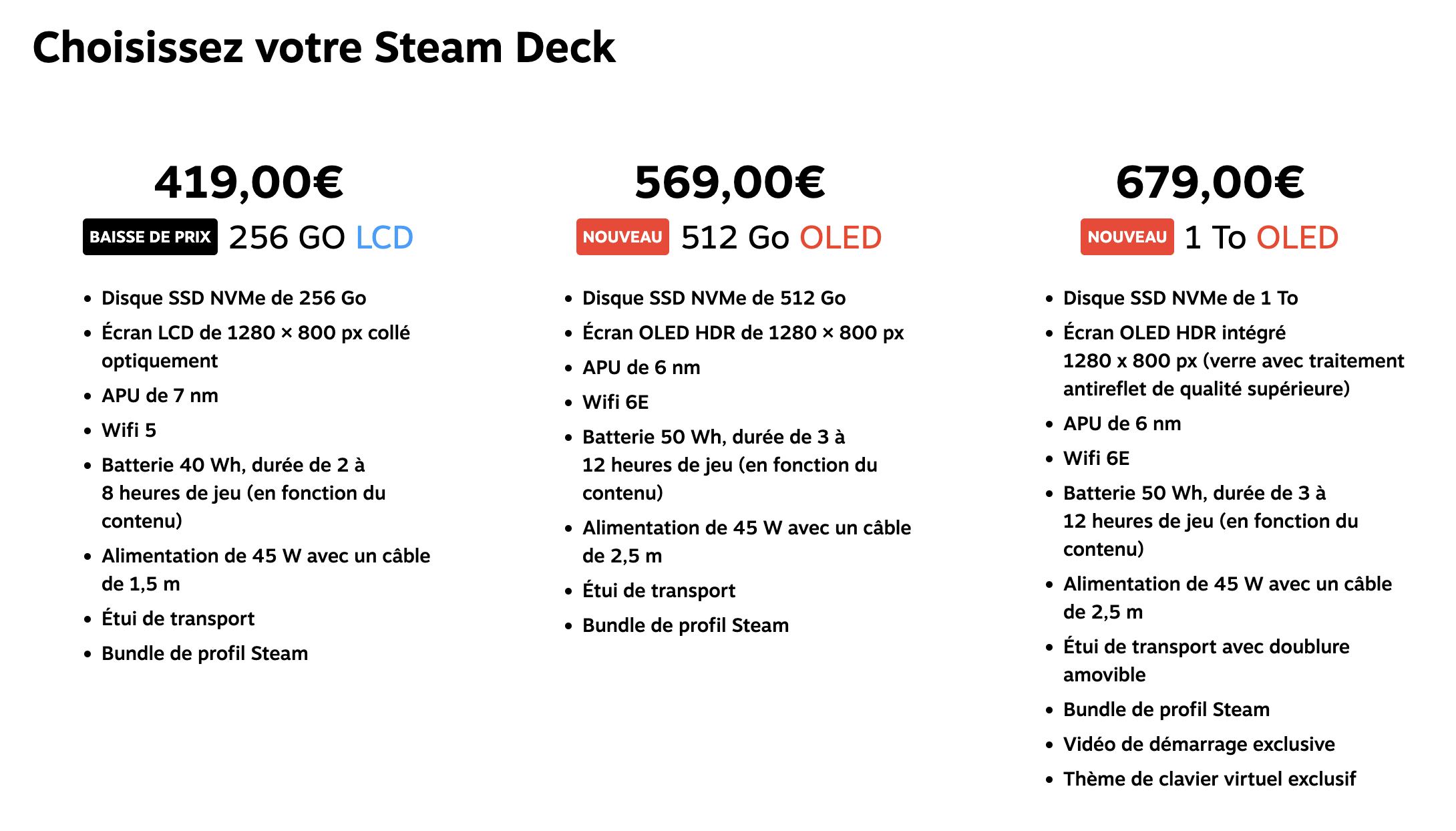The image size is (1456, 831).
Task: Click APU de 7 nm item
Action: (x=160, y=395)
